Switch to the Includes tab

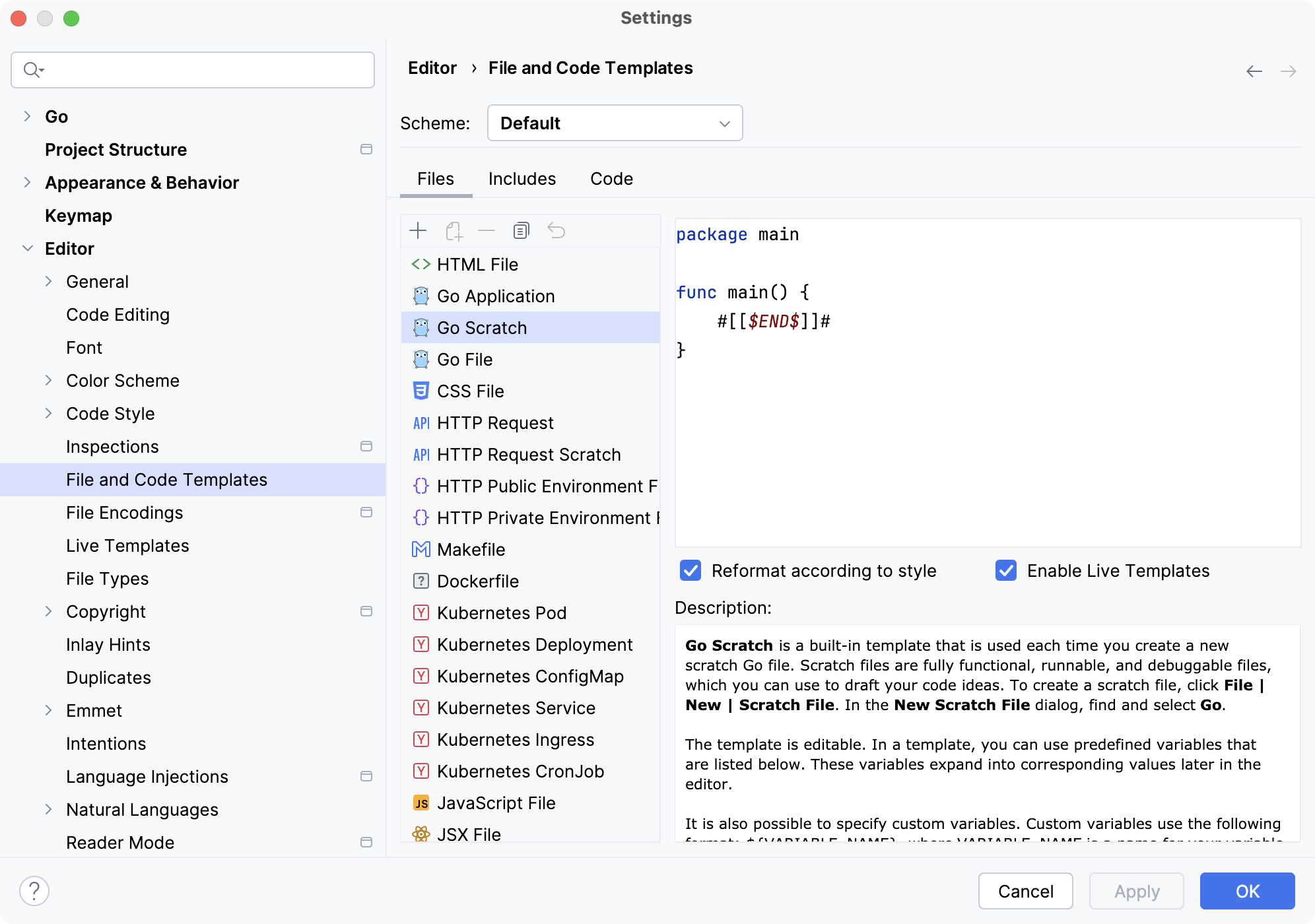522,179
